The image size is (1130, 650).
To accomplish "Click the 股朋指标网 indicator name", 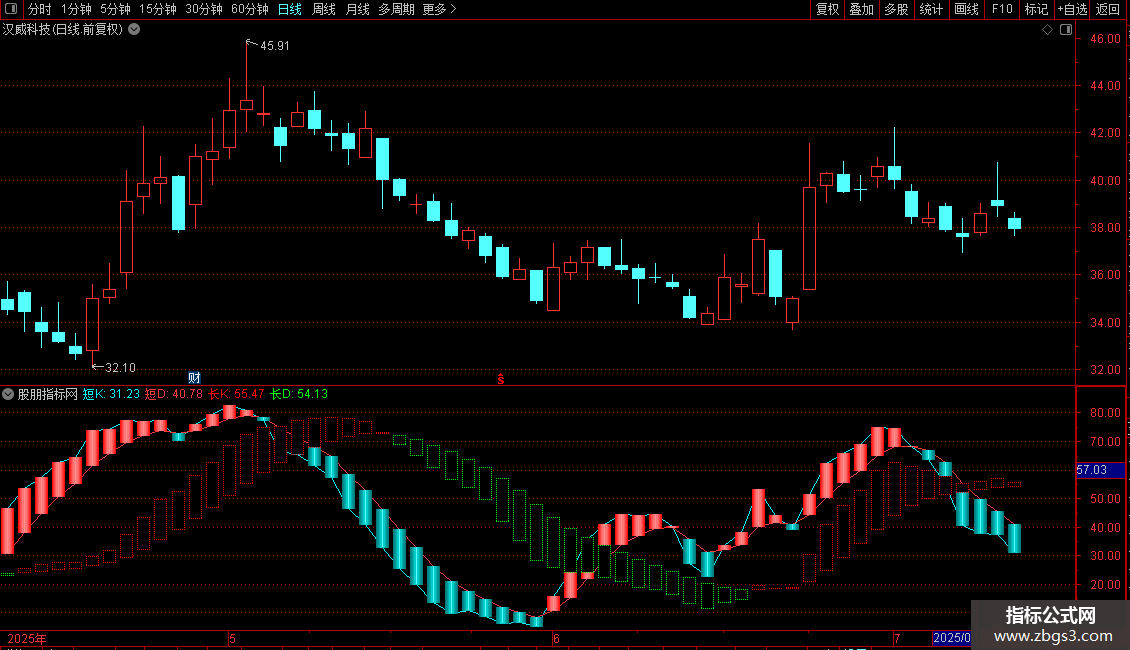I will 48,394.
